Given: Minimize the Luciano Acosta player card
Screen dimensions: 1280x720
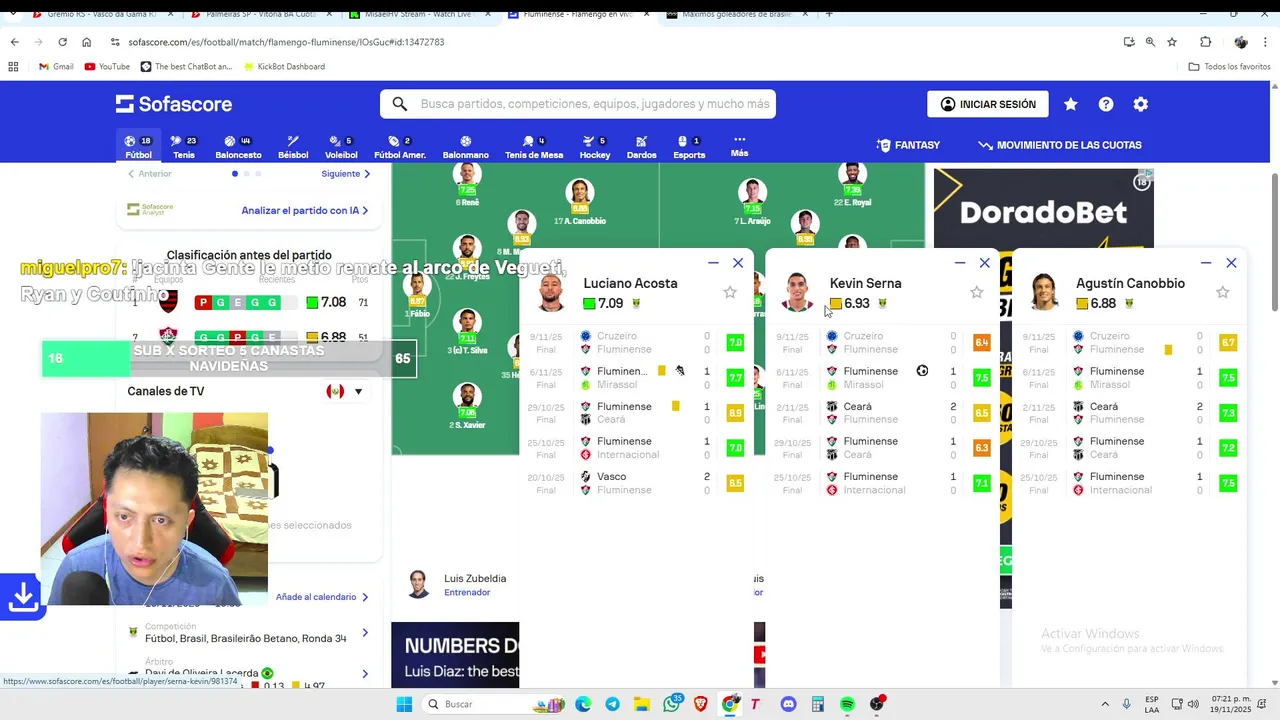Looking at the screenshot, I should 713,263.
